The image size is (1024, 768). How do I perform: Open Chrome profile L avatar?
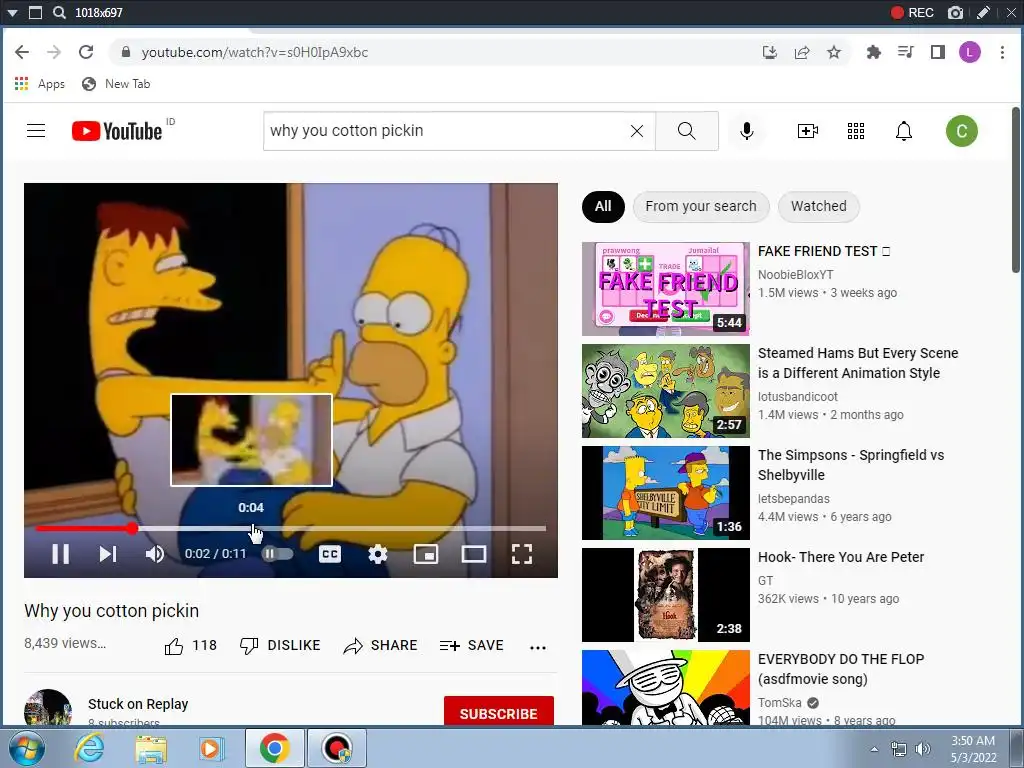[x=970, y=52]
